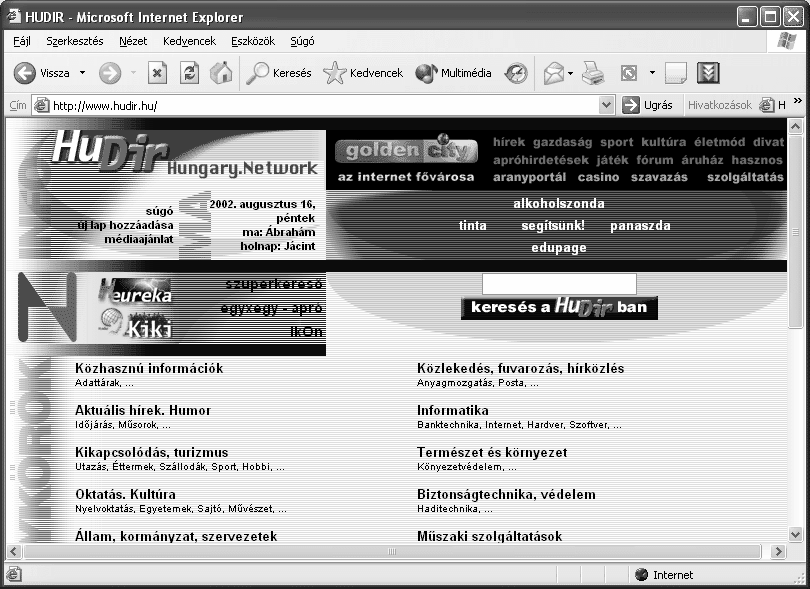Open the Aktuális hírek. Humor category

click(143, 410)
